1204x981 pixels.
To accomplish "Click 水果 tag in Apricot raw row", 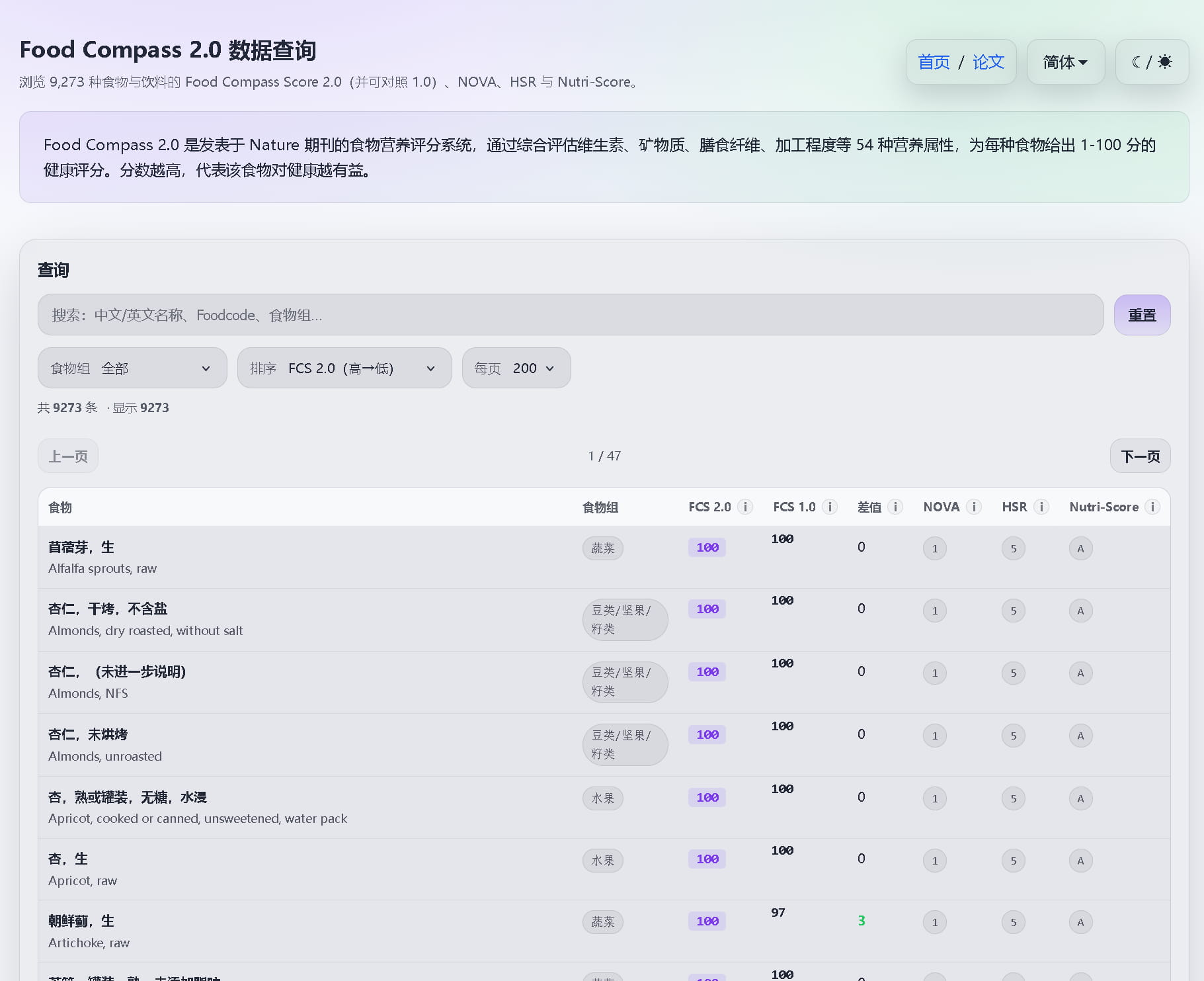I will tap(603, 861).
